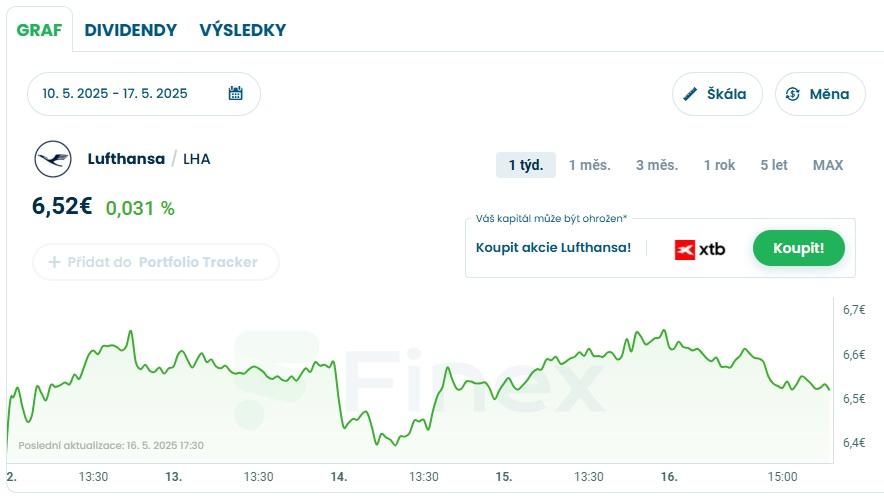Click the xtb broker logo
The width and height of the screenshot is (884, 498).
[x=700, y=249]
